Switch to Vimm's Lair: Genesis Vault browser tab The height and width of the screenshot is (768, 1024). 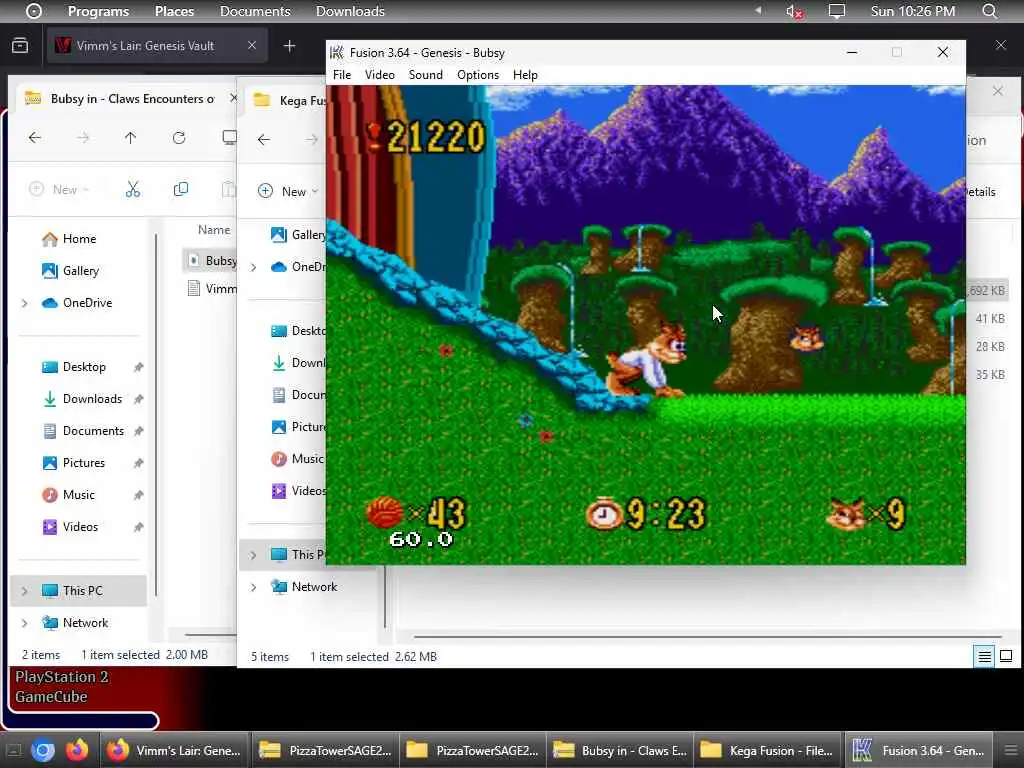[157, 46]
